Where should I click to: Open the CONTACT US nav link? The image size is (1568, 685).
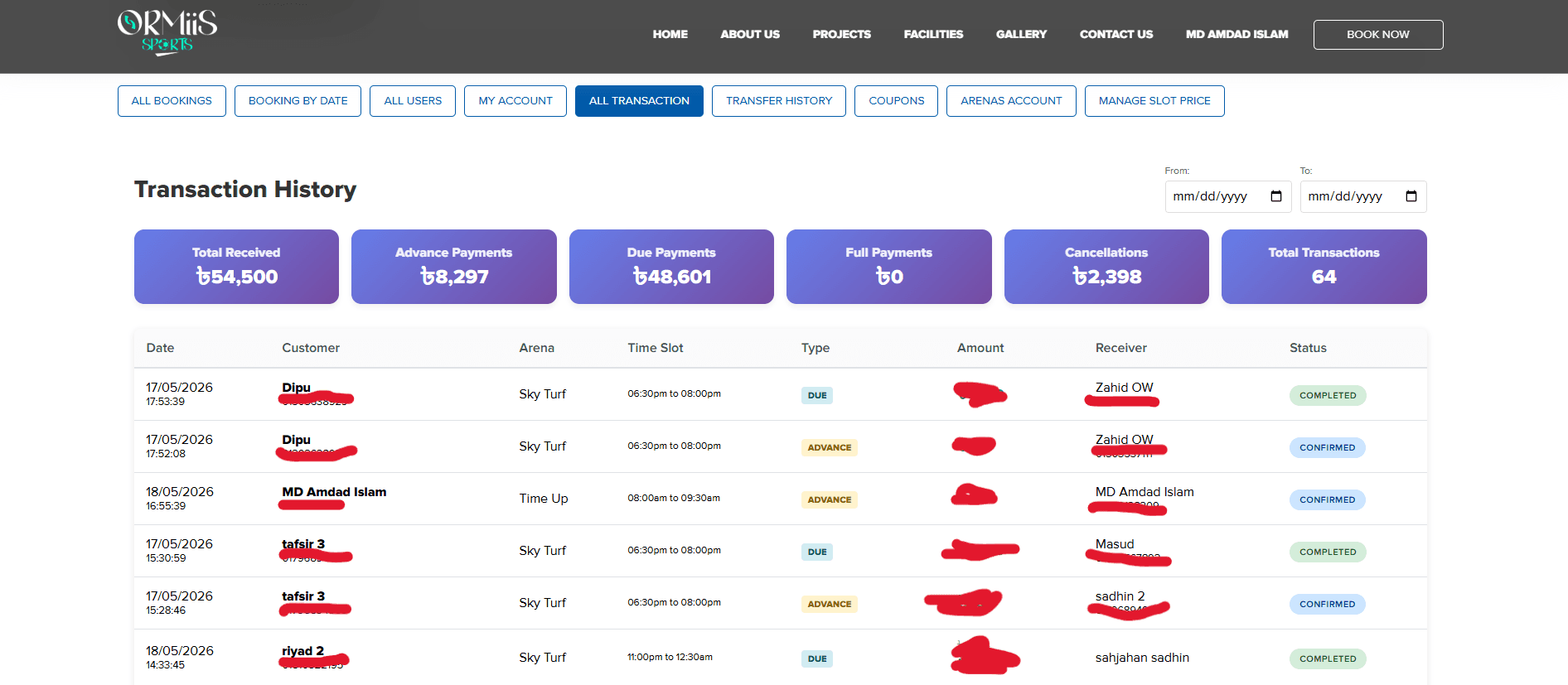(x=1116, y=34)
